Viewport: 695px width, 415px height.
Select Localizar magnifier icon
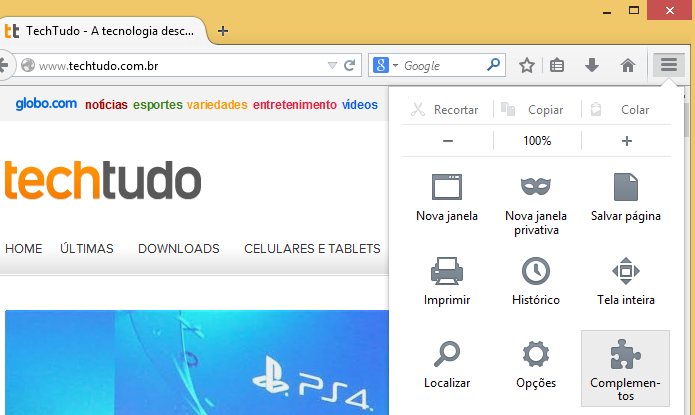[447, 364]
